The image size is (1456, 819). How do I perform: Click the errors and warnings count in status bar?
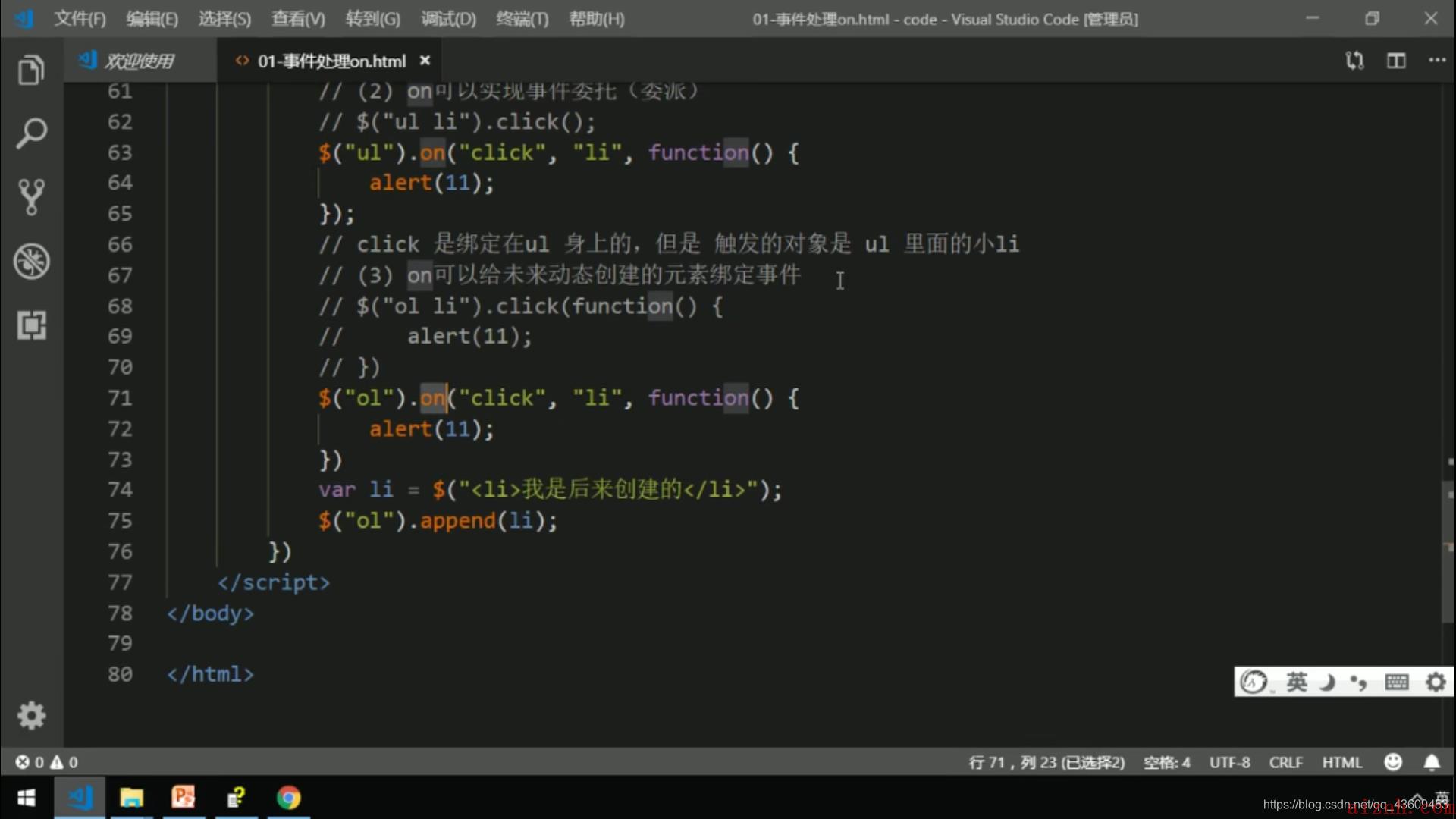pos(47,762)
